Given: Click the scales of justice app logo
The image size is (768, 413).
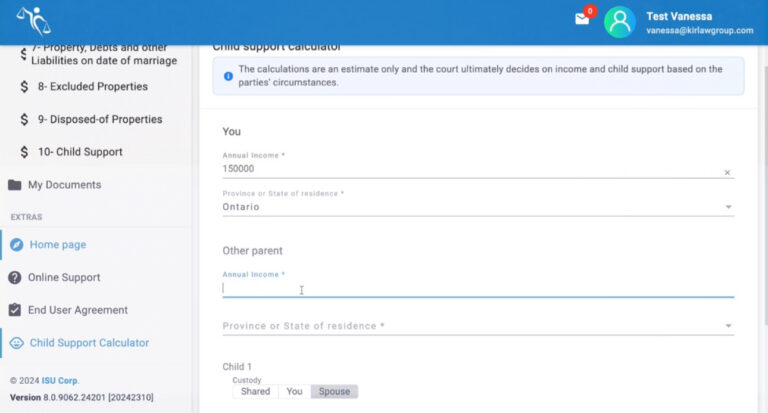Looking at the screenshot, I should tap(33, 21).
